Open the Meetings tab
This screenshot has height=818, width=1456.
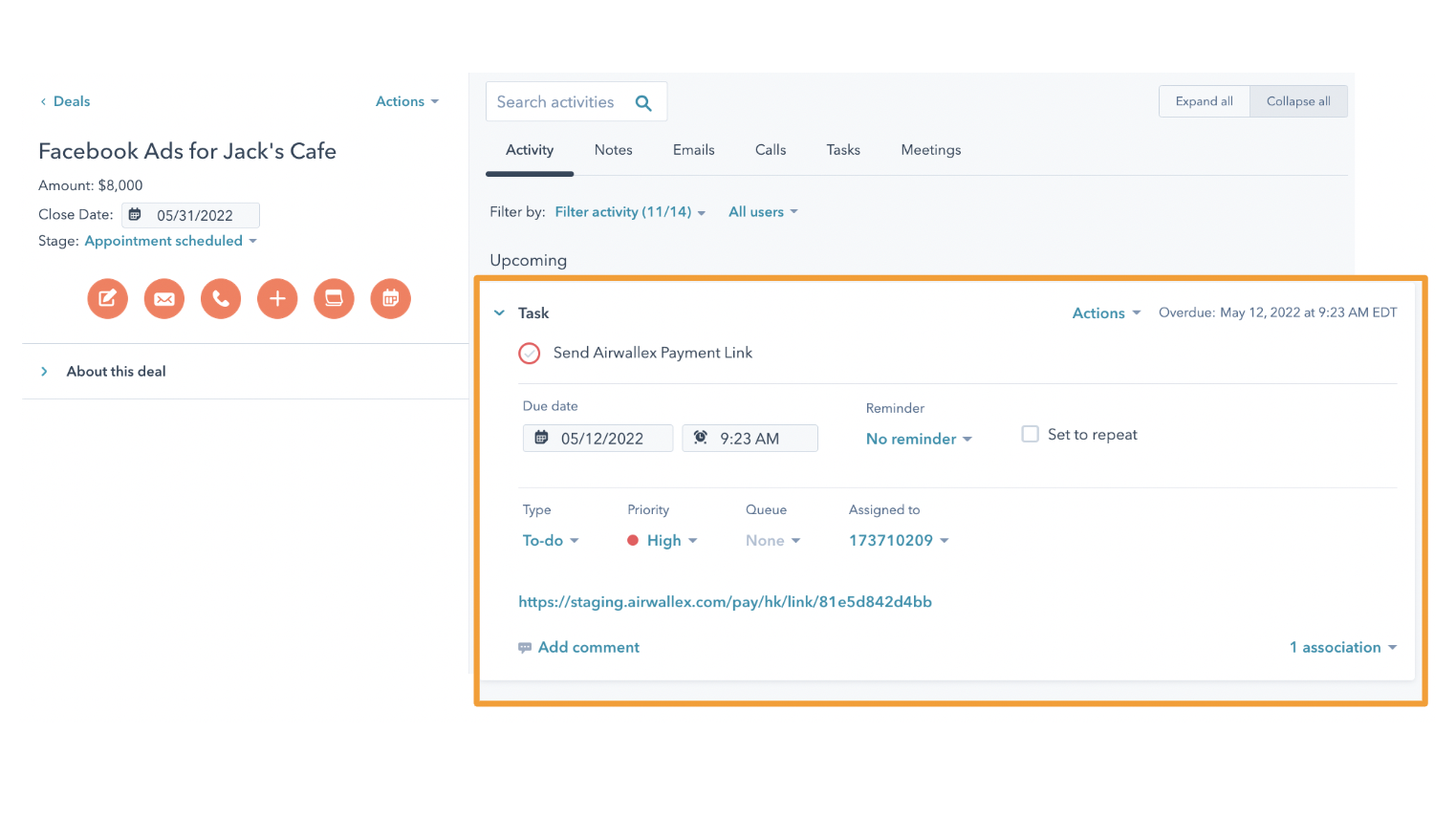pyautogui.click(x=930, y=150)
